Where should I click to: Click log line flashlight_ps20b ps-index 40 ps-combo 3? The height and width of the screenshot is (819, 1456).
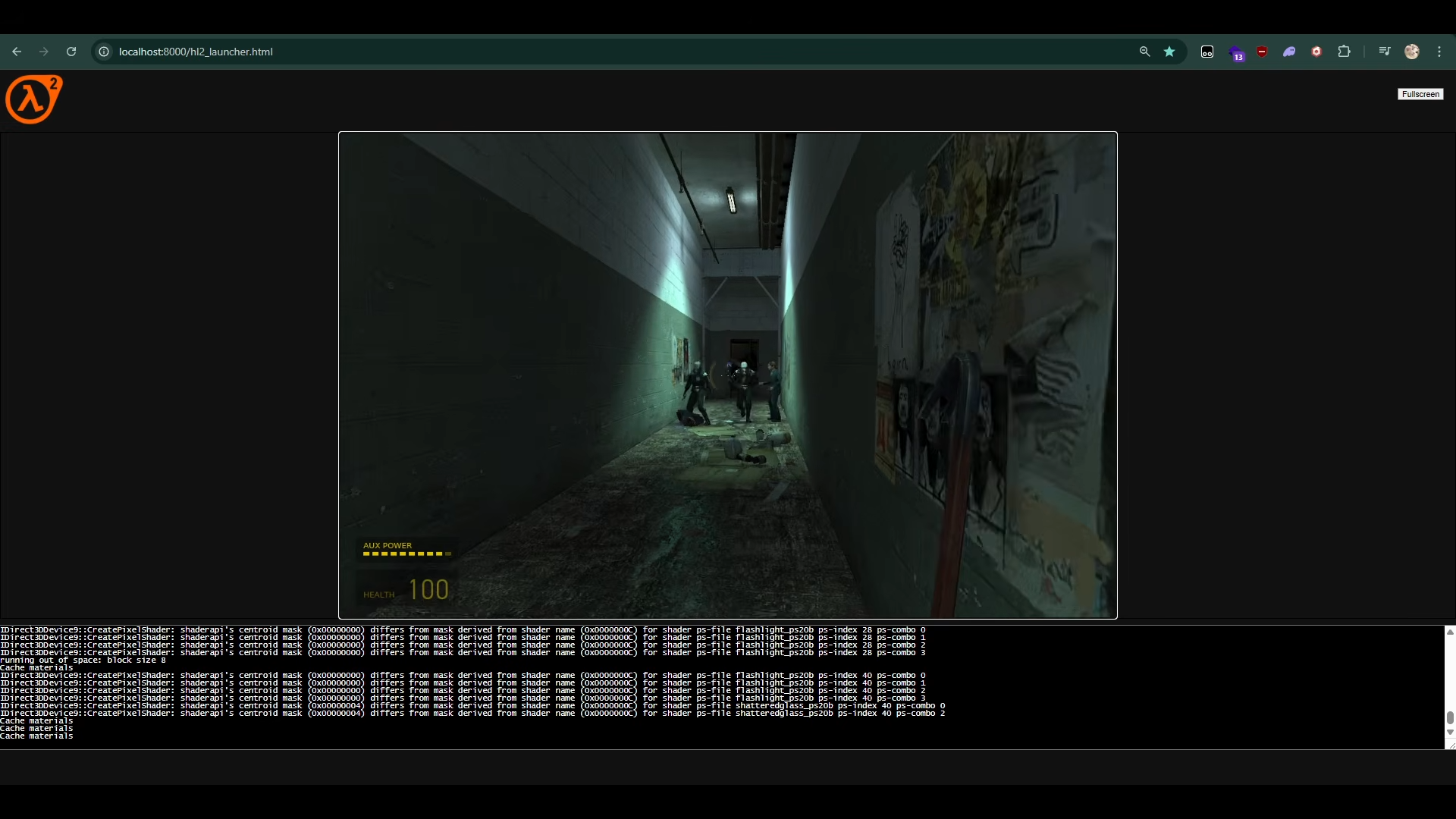click(463, 698)
